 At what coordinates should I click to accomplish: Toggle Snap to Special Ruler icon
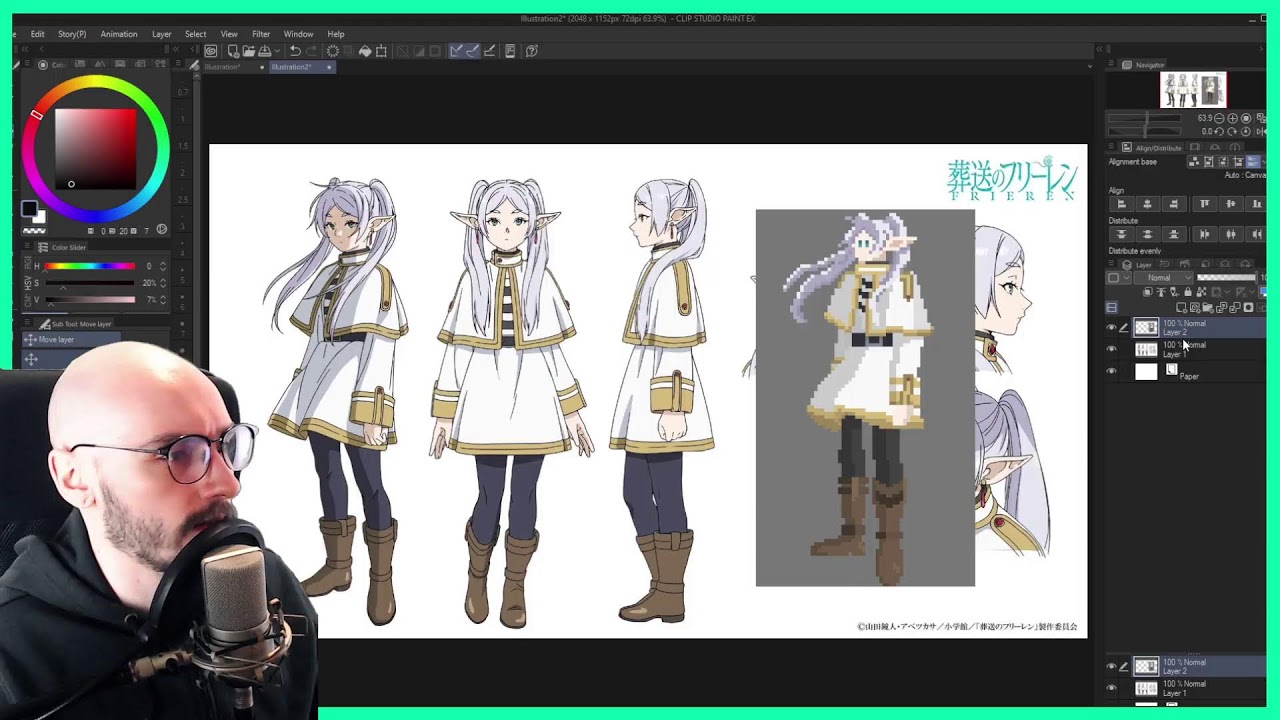pos(473,51)
